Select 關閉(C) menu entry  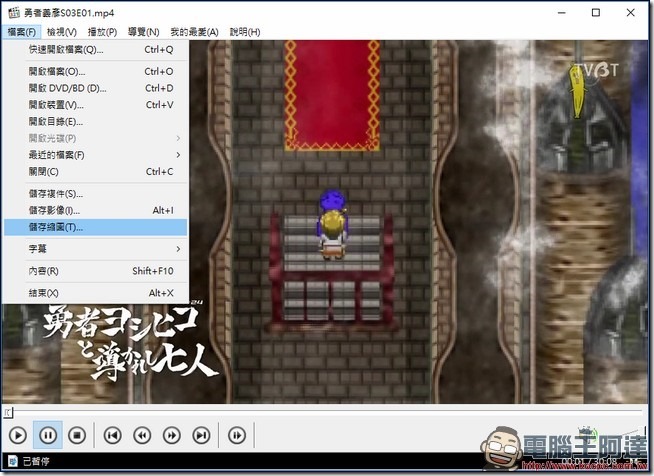(x=96, y=171)
